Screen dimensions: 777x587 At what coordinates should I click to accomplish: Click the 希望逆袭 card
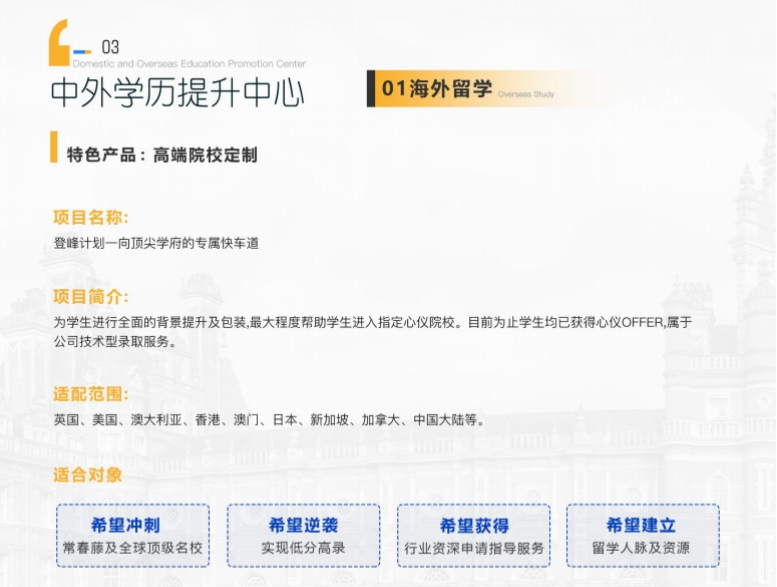click(x=303, y=535)
